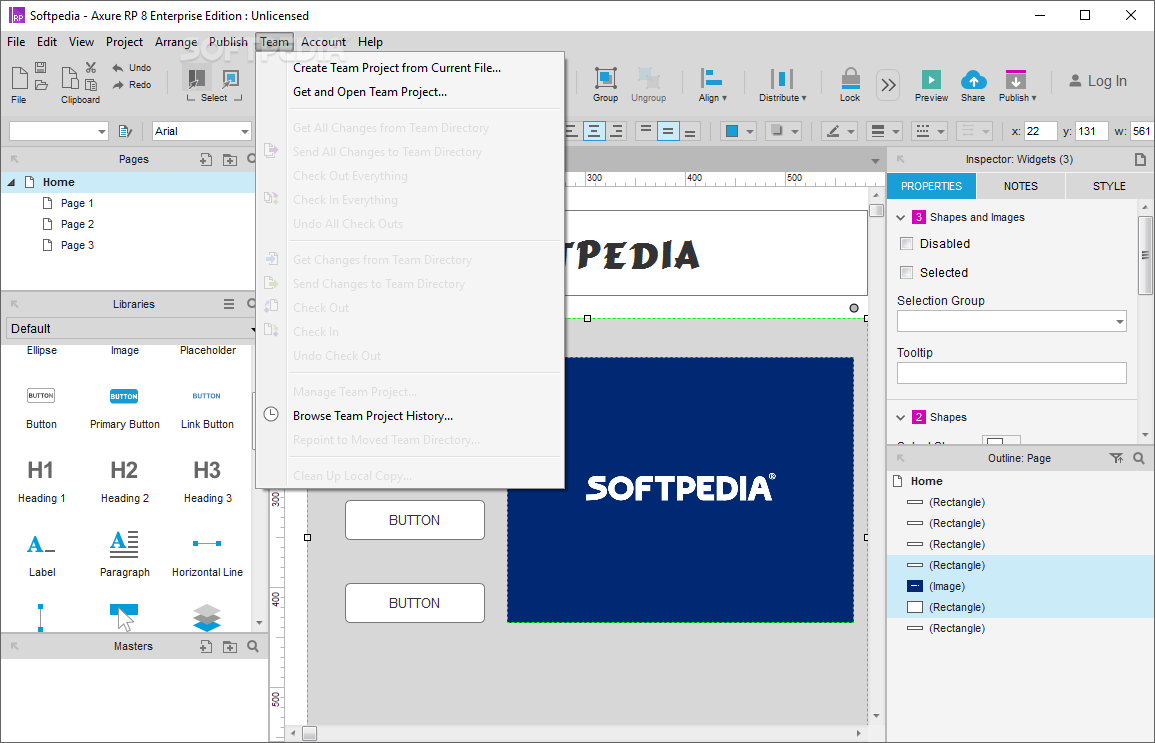Collapse the Home page tree node
Viewport: 1155px width, 743px height.
click(11, 182)
